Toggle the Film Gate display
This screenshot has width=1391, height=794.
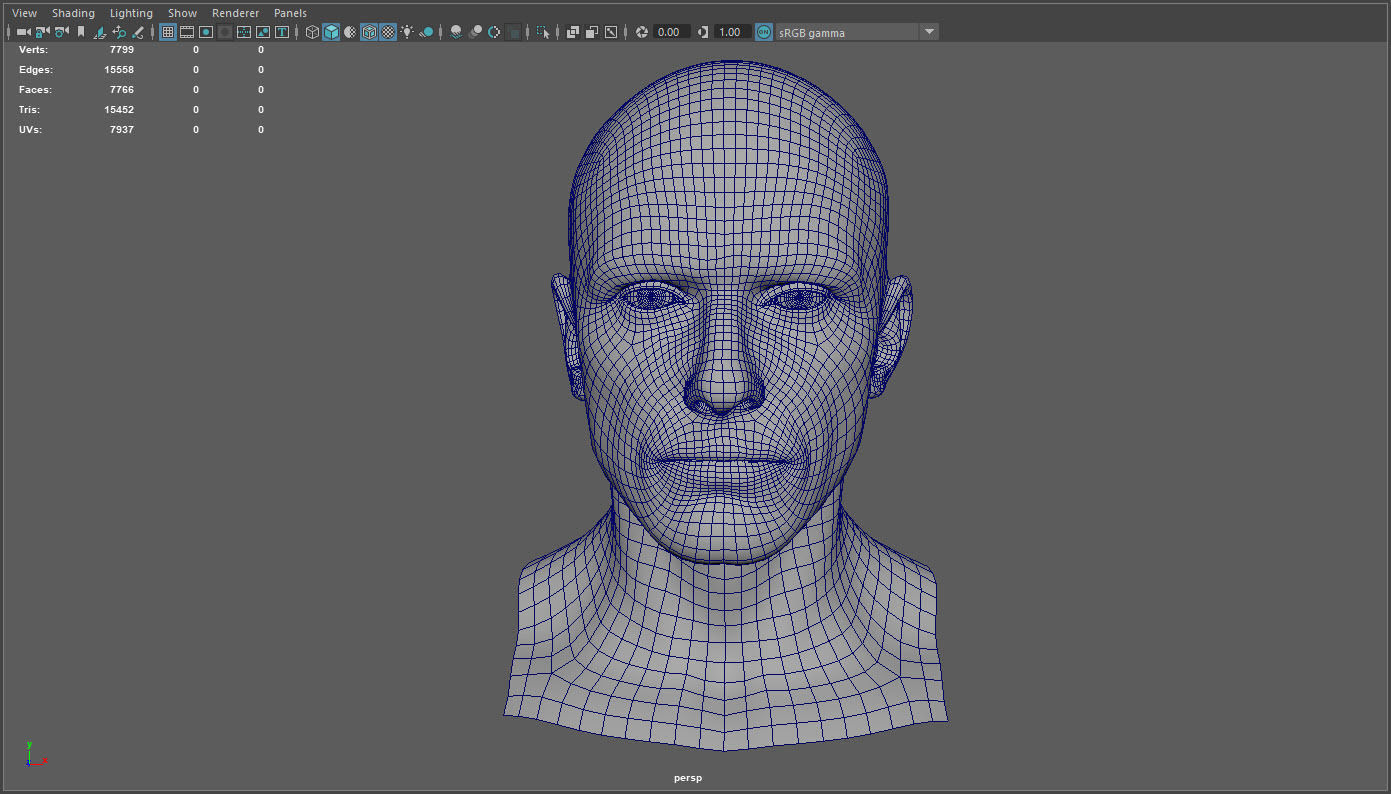tap(187, 32)
